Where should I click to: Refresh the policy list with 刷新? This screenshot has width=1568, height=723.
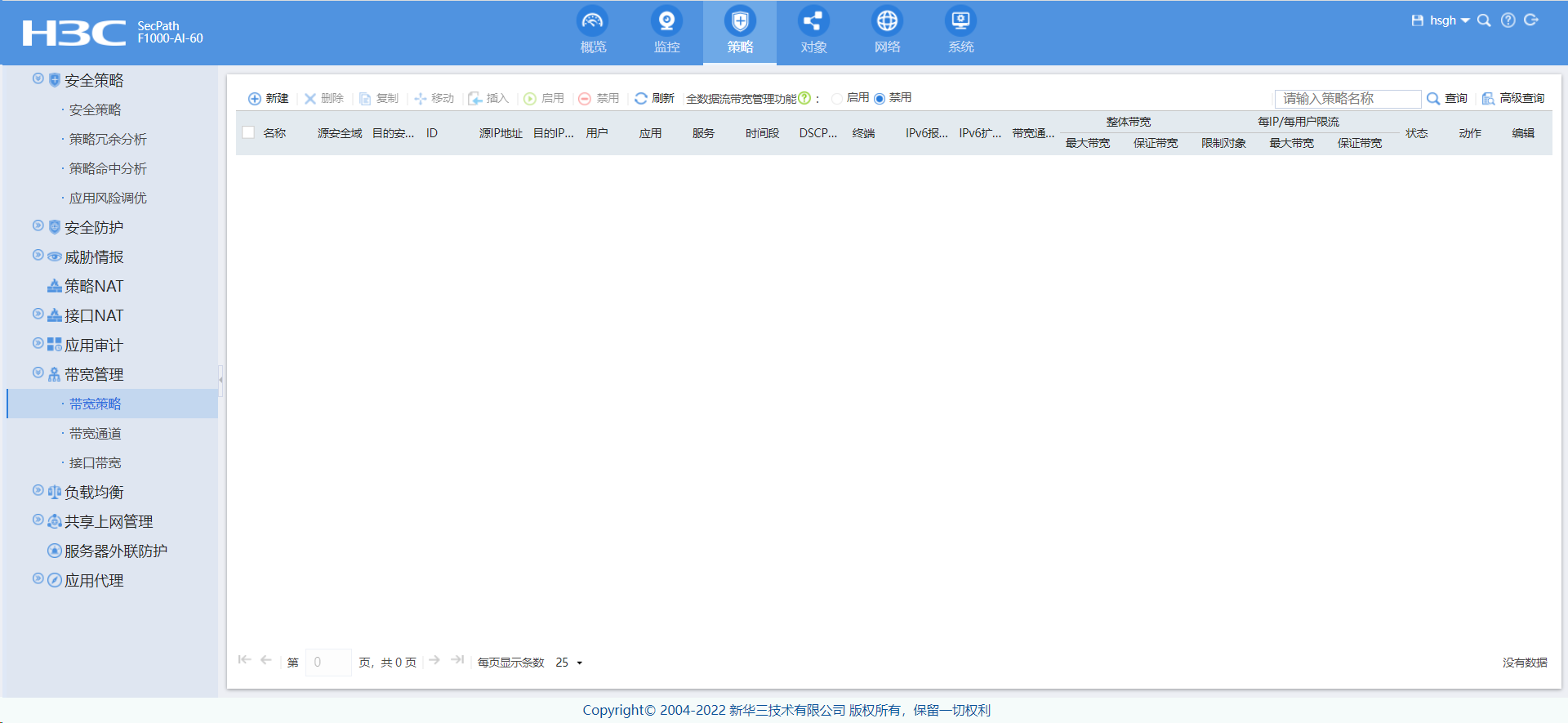click(654, 98)
